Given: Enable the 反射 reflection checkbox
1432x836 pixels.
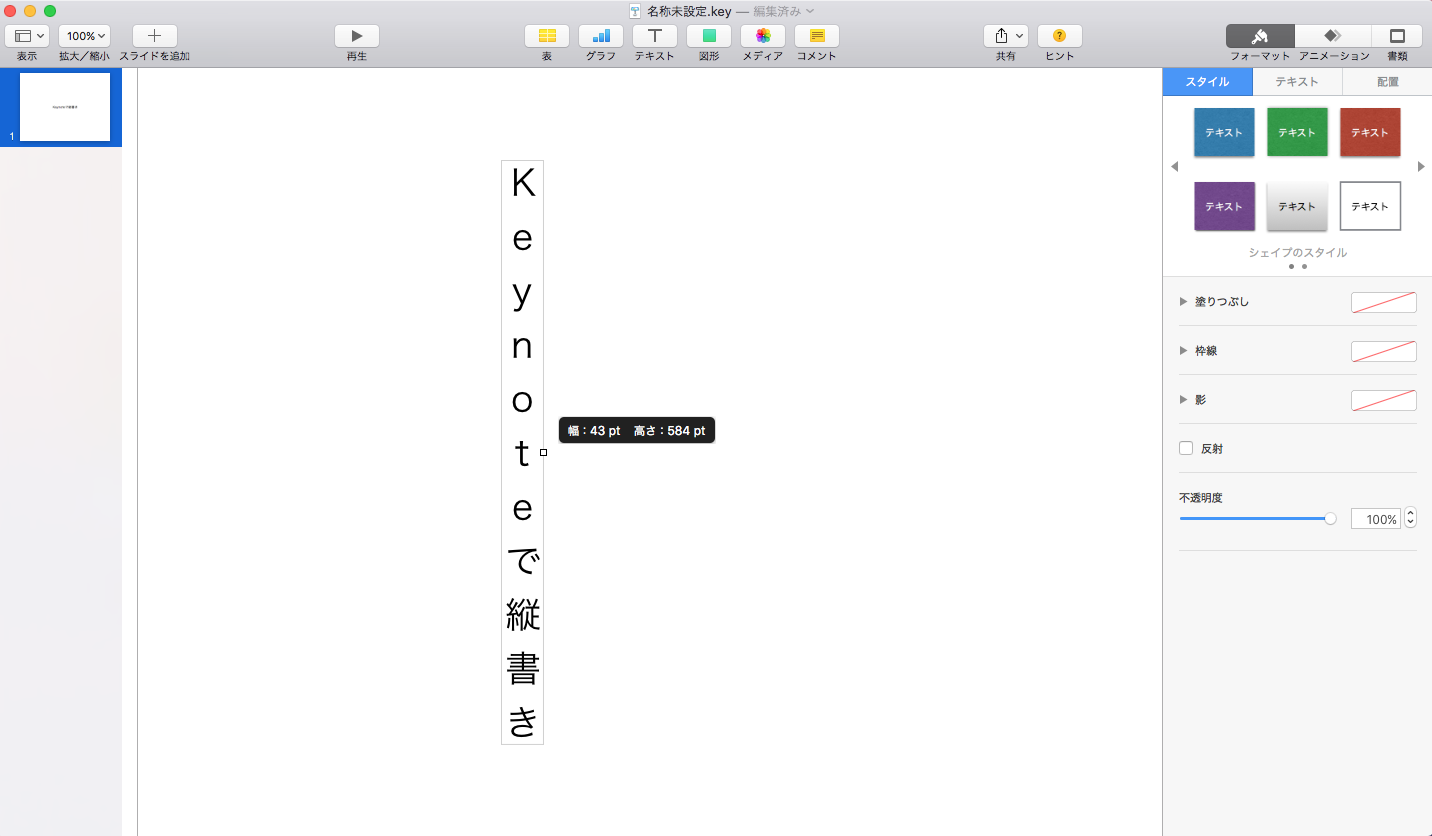Looking at the screenshot, I should (x=1187, y=448).
